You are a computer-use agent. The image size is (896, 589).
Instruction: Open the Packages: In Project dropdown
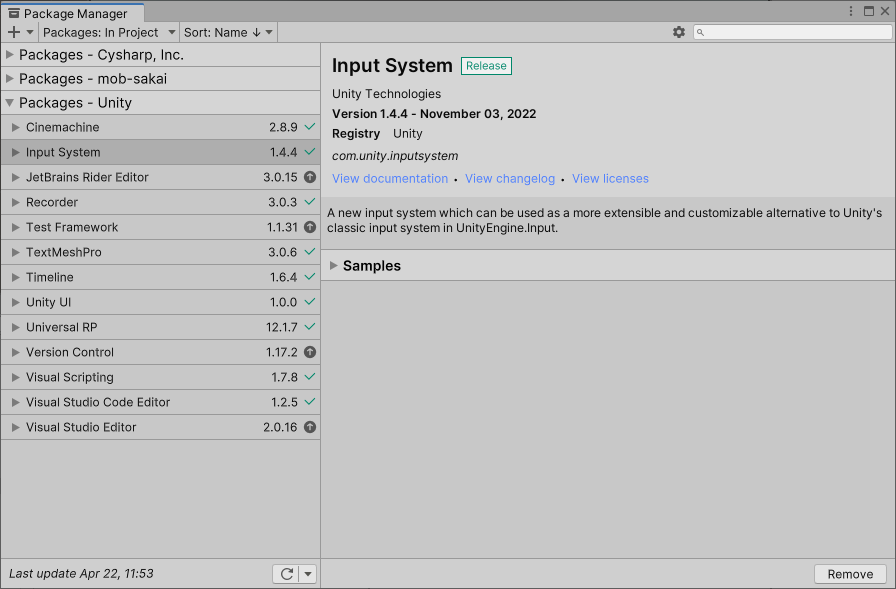point(109,33)
